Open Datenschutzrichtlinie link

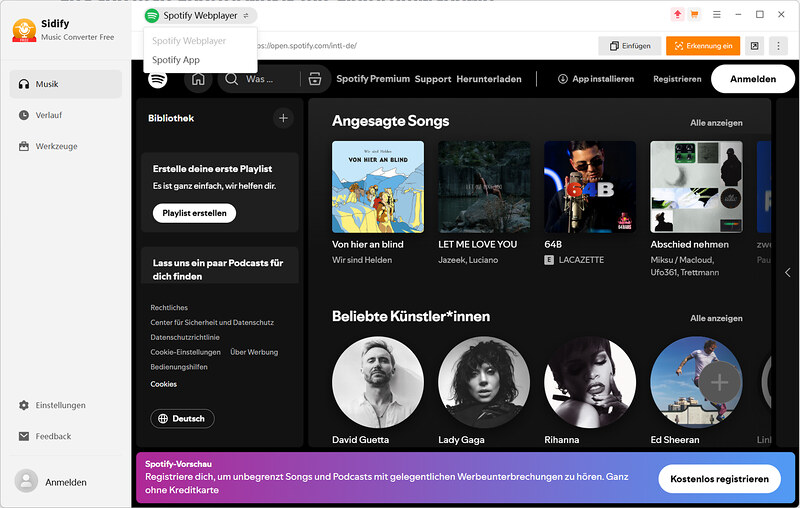tap(185, 337)
